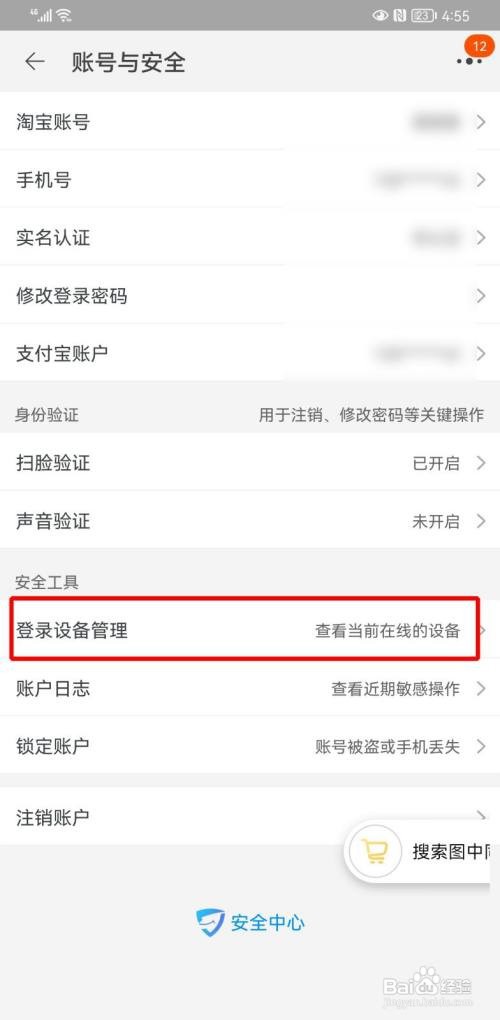
Task: Expand the 手机号 row chevron
Action: tap(480, 180)
